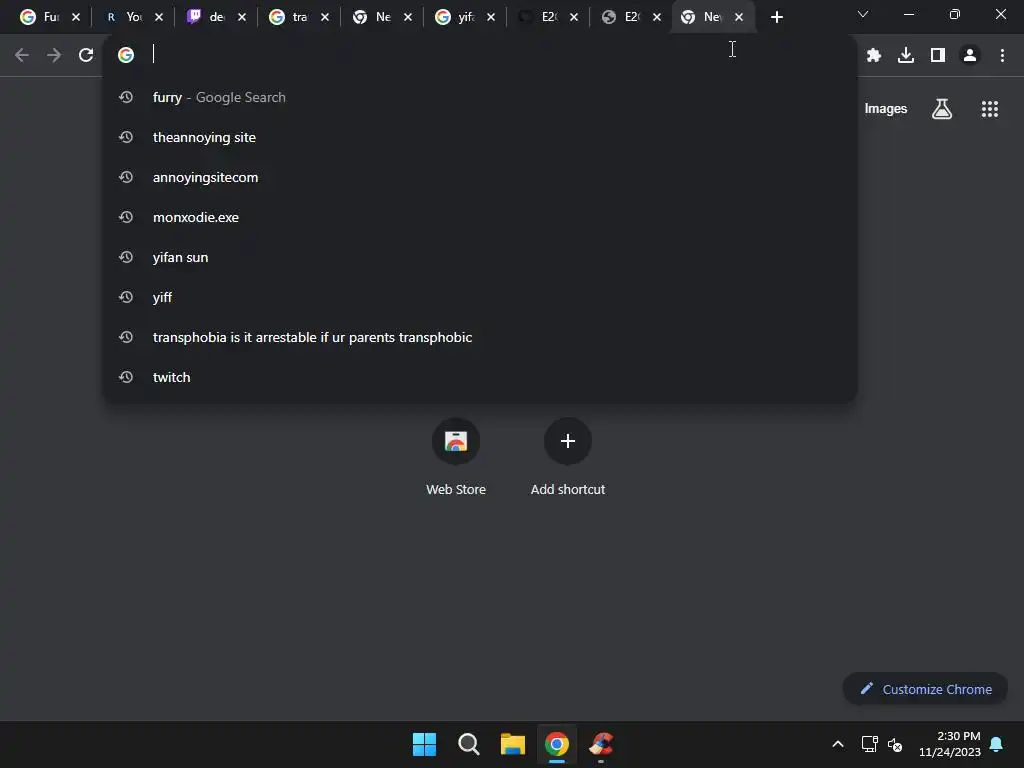Viewport: 1024px width, 768px height.
Task: Select 'yifan sun' suggestion
Action: point(480,257)
